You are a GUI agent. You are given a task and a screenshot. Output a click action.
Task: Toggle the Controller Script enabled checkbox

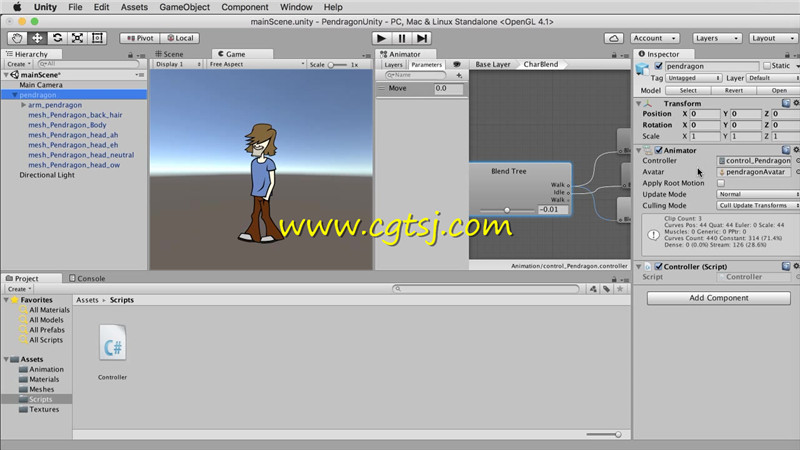click(659, 266)
